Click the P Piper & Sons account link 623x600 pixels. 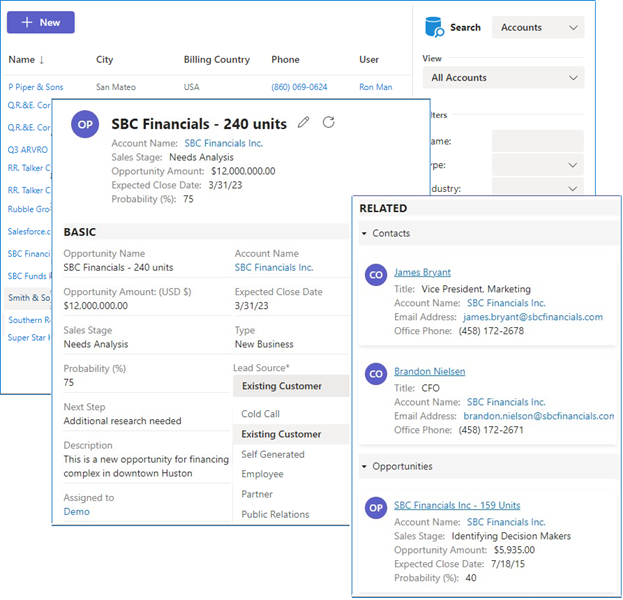point(36,87)
